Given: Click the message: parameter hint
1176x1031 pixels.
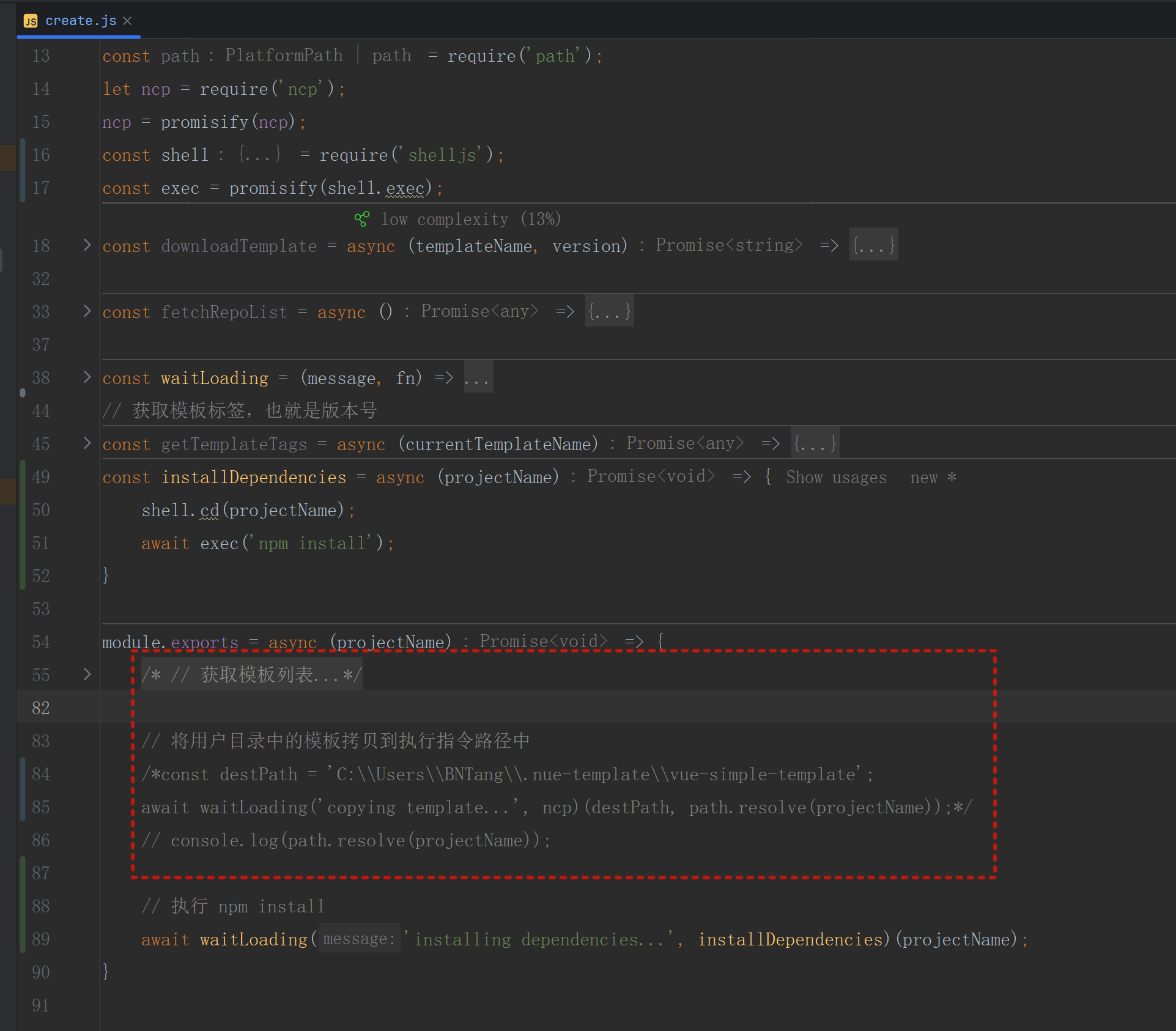Looking at the screenshot, I should click(x=359, y=939).
